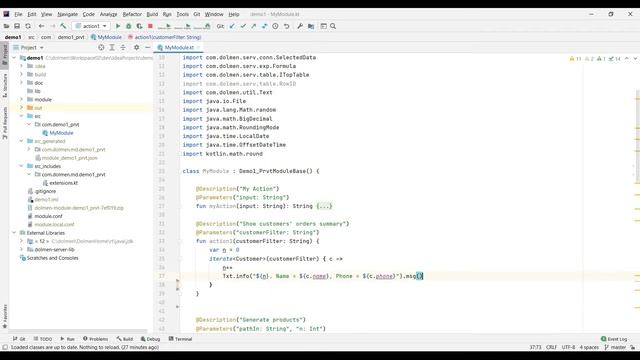
Task: Click the Reload from disk icon
Action: click(x=28, y=26)
